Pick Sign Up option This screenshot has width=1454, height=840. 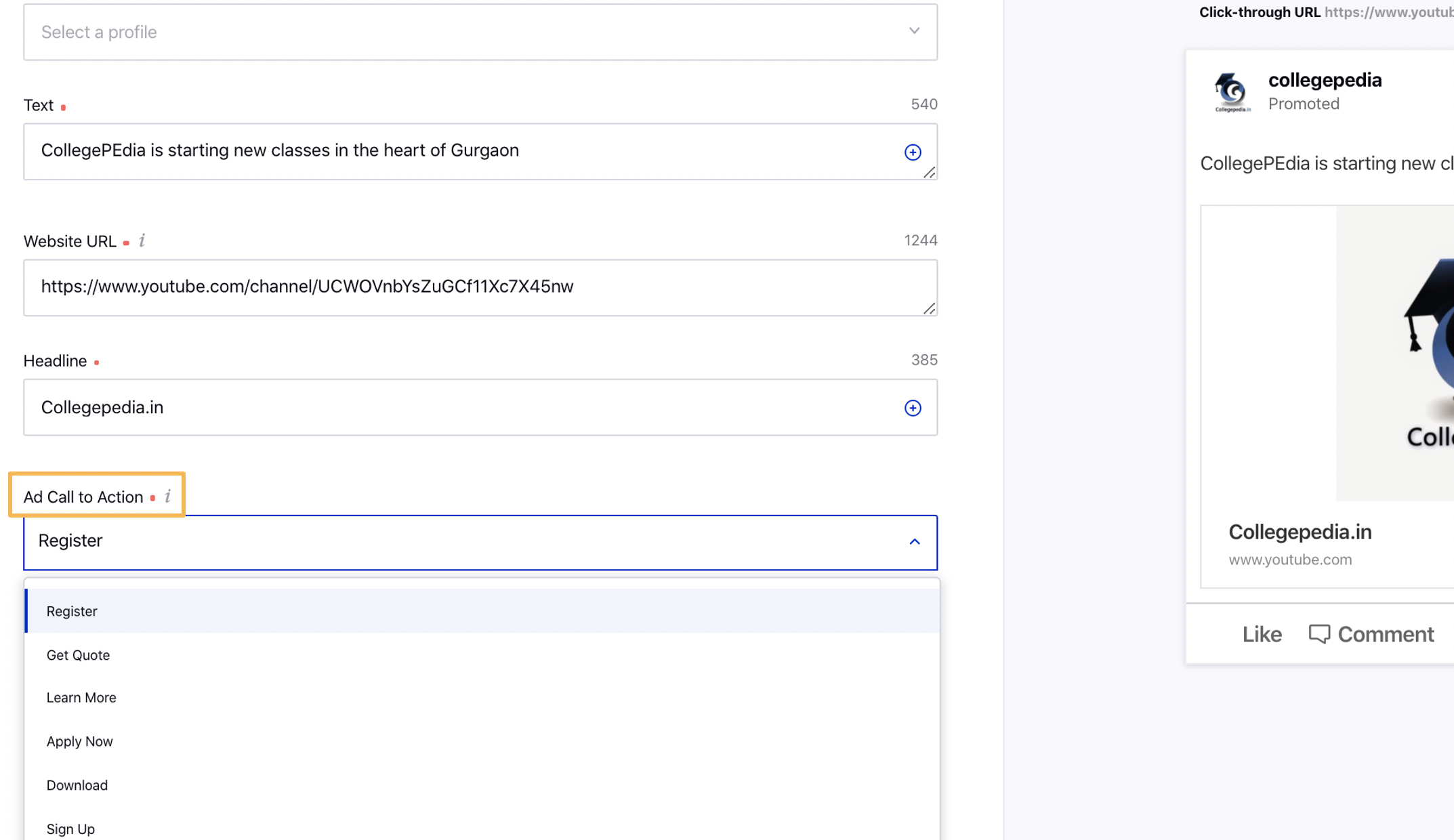(482, 828)
